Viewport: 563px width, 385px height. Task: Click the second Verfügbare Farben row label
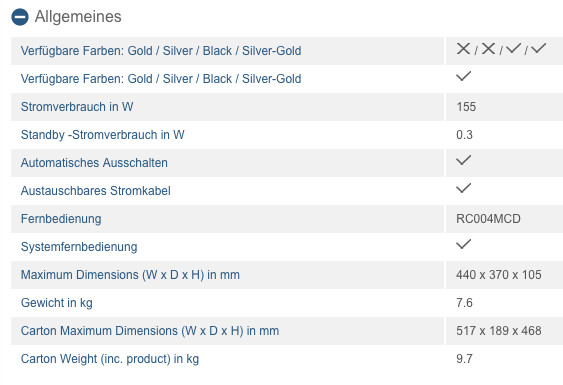coord(161,79)
